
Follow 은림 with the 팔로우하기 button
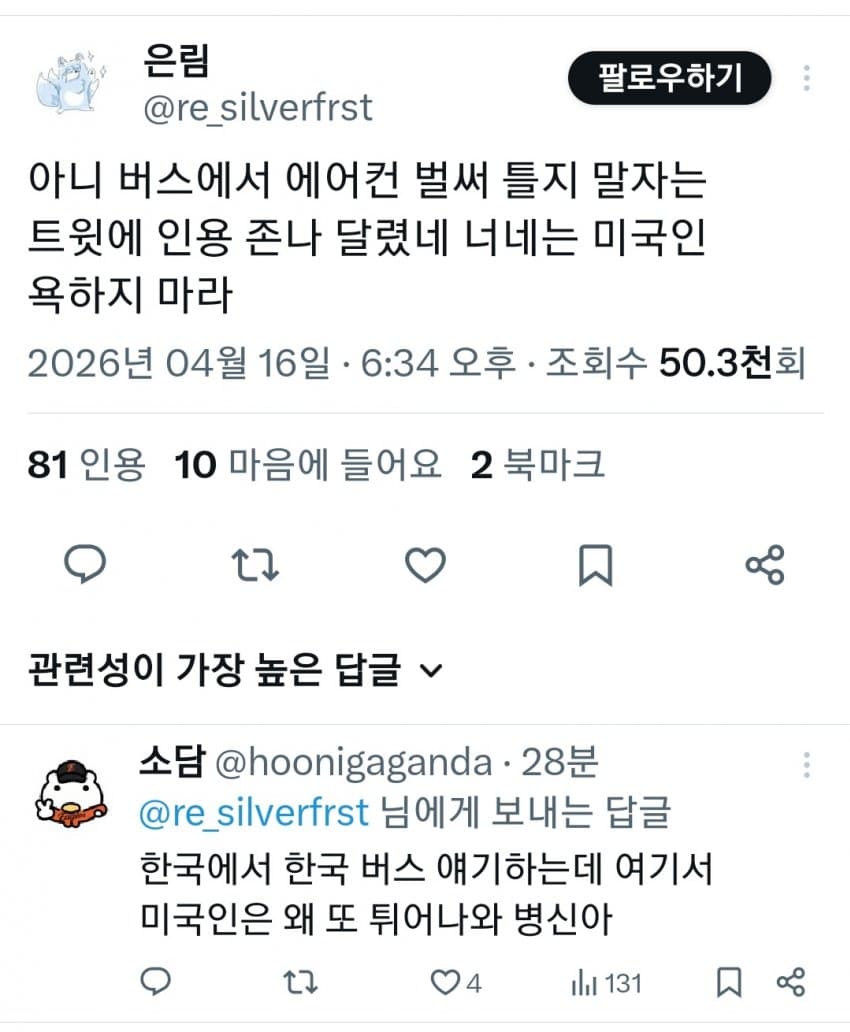[x=670, y=78]
